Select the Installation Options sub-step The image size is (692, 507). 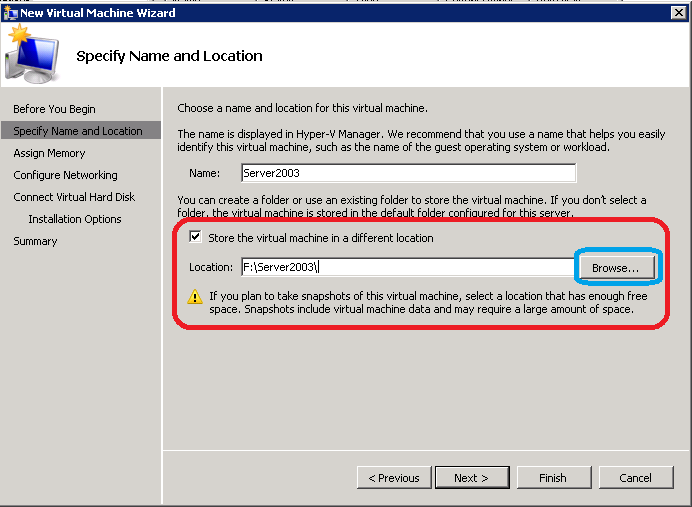pos(75,219)
